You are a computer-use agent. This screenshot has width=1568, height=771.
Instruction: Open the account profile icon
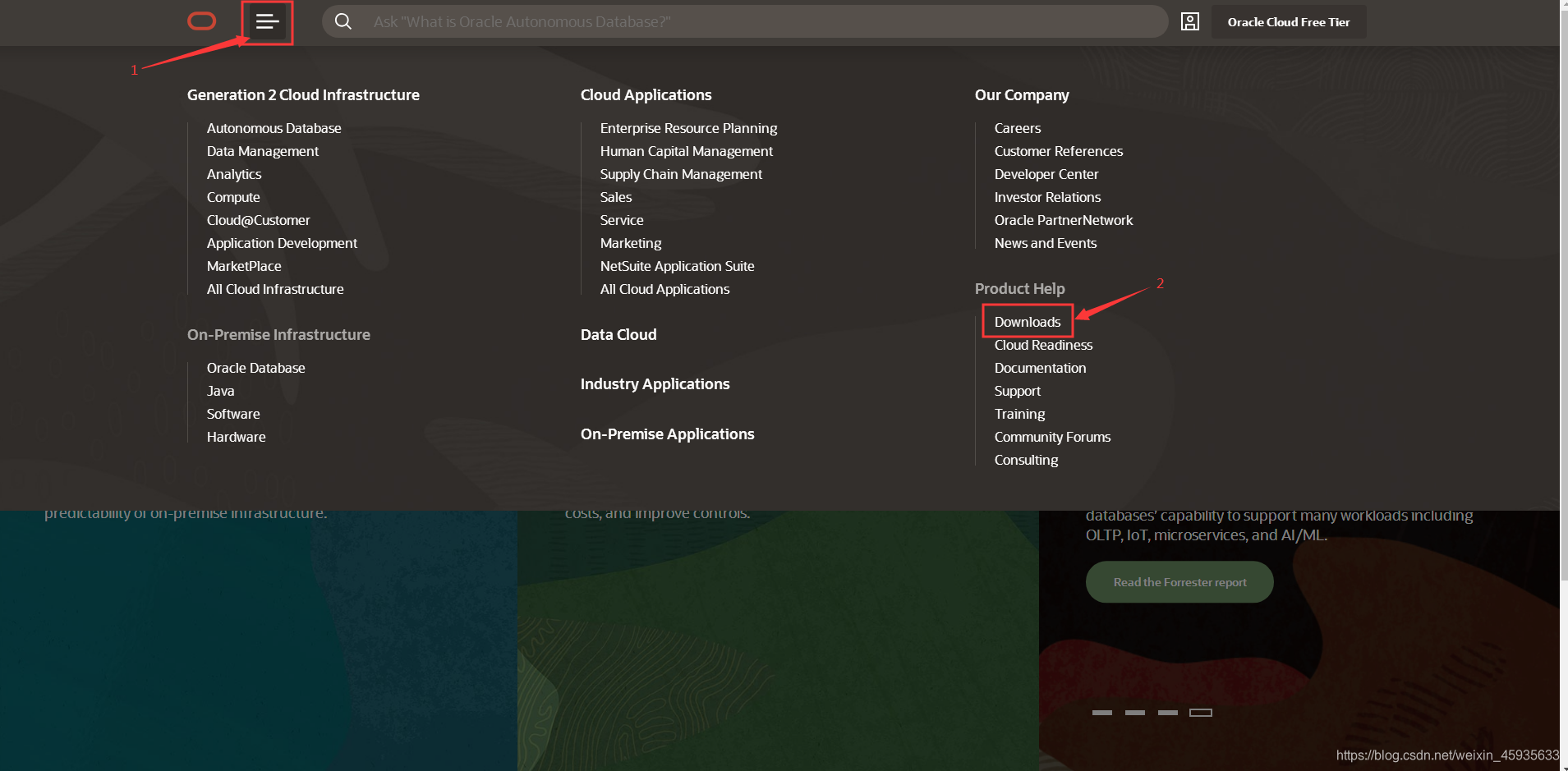pyautogui.click(x=1189, y=21)
